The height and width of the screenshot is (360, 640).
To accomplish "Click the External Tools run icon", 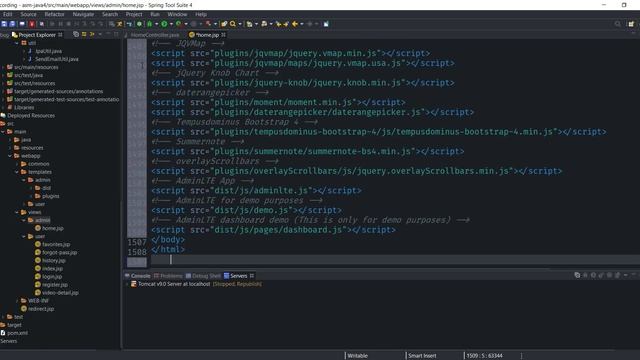I will (x=208, y=24).
